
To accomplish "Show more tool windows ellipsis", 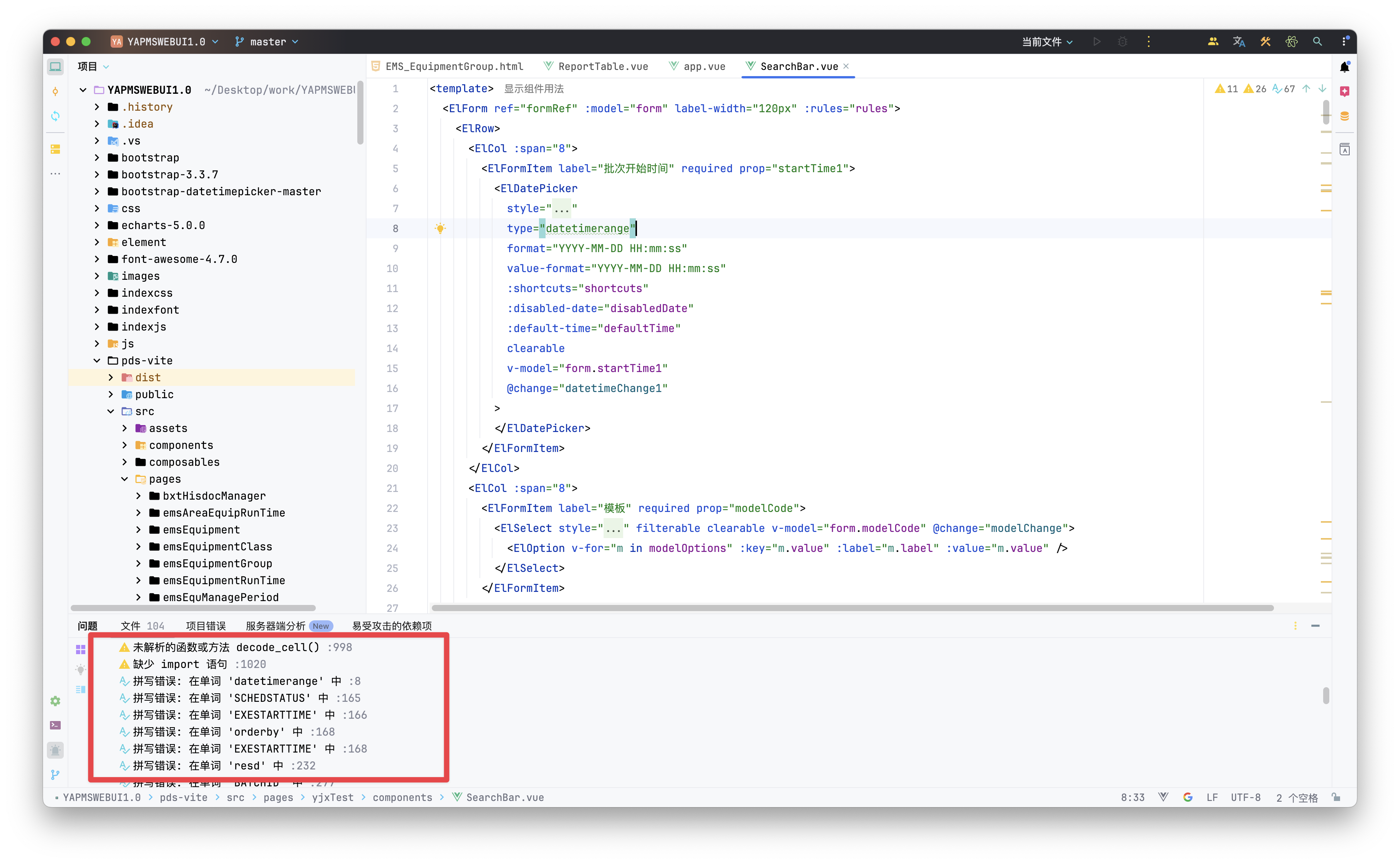I will [x=55, y=174].
